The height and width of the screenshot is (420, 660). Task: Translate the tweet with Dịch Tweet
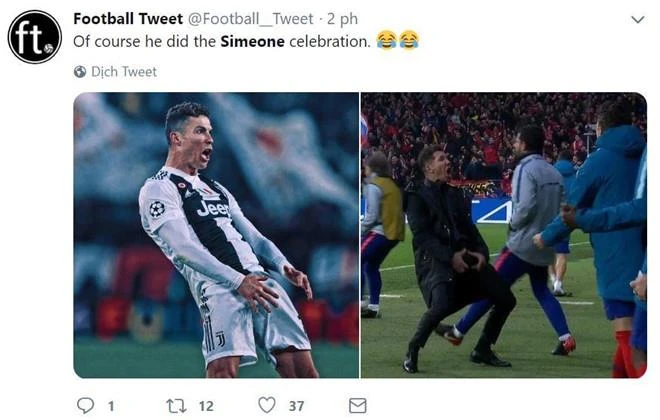click(x=124, y=72)
